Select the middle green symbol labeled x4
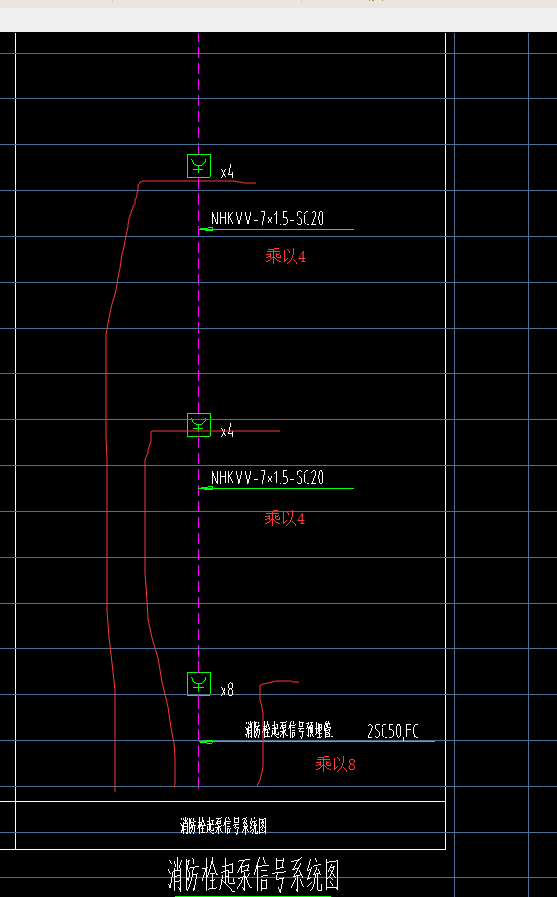 pyautogui.click(x=199, y=425)
